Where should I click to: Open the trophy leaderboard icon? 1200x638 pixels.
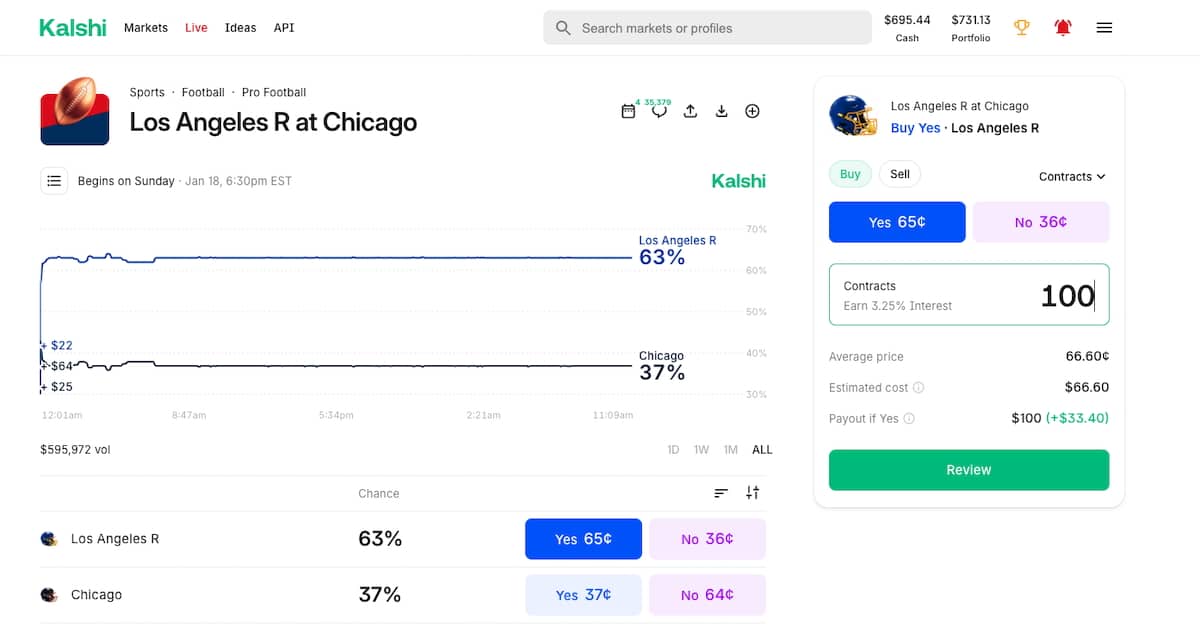[1021, 28]
